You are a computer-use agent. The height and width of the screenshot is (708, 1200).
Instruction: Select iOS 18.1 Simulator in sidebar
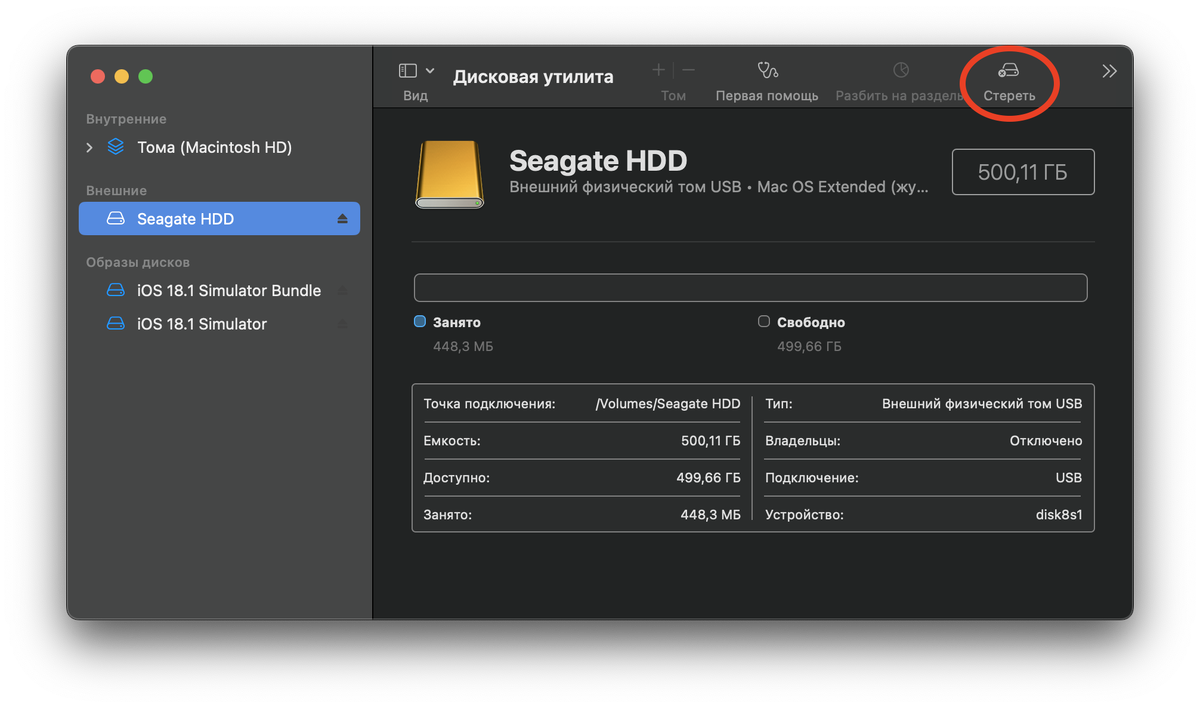click(x=201, y=324)
